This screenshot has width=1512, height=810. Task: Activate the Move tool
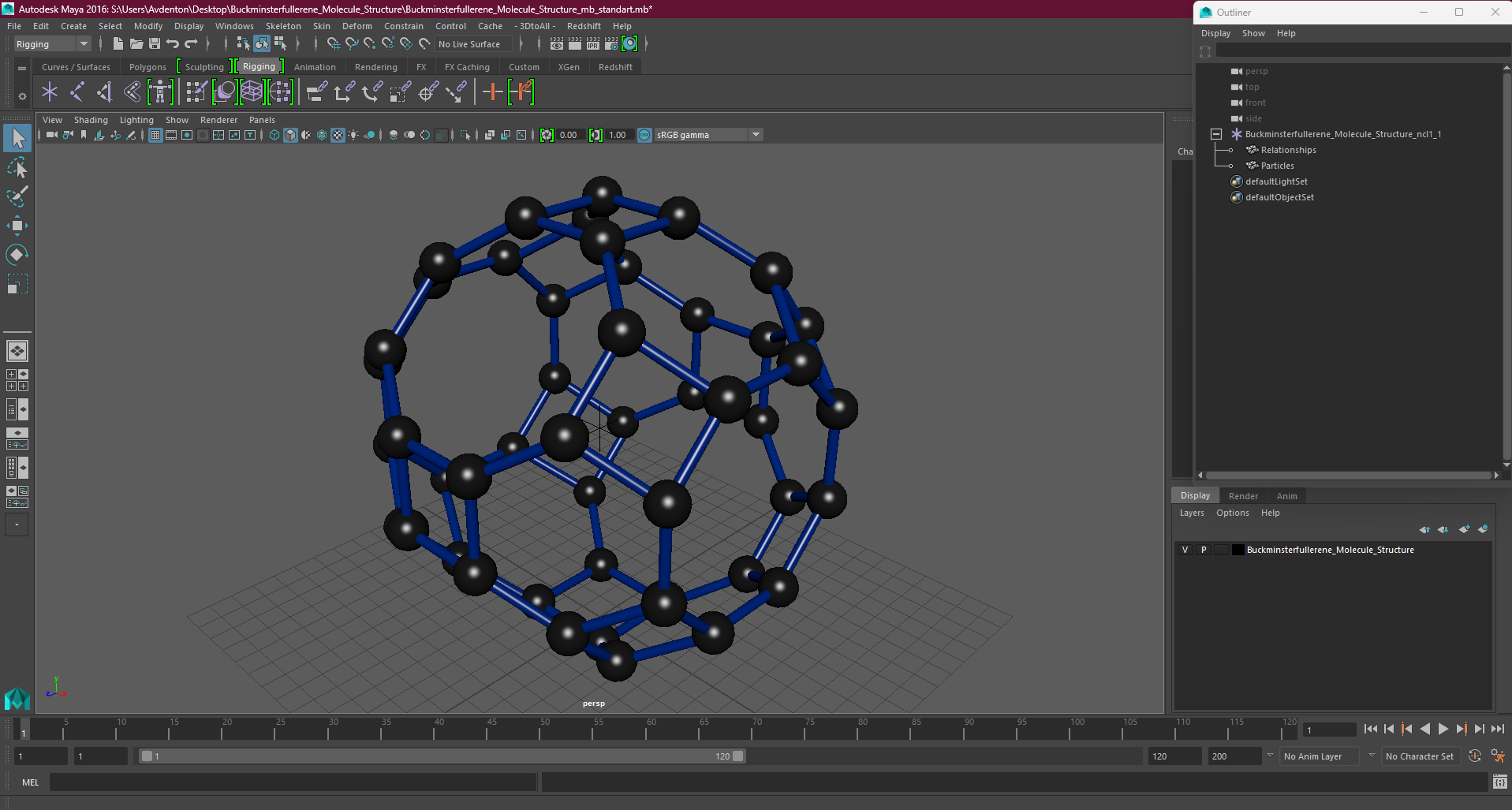click(x=17, y=226)
